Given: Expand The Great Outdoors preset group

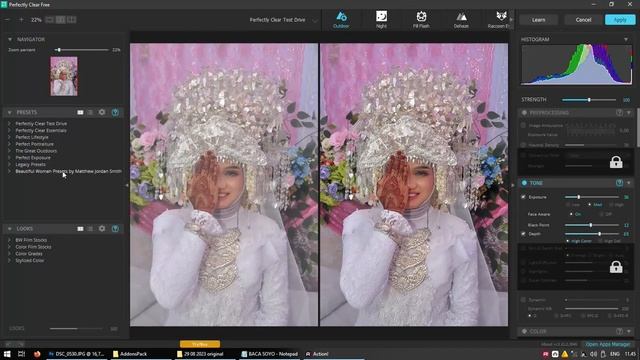Looking at the screenshot, I should tap(9, 151).
